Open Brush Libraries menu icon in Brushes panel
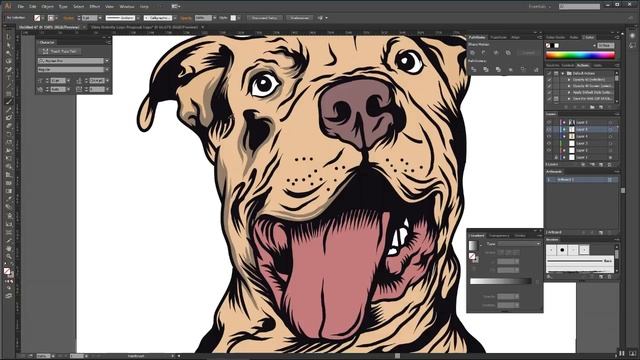The height and width of the screenshot is (360, 640). pos(549,277)
